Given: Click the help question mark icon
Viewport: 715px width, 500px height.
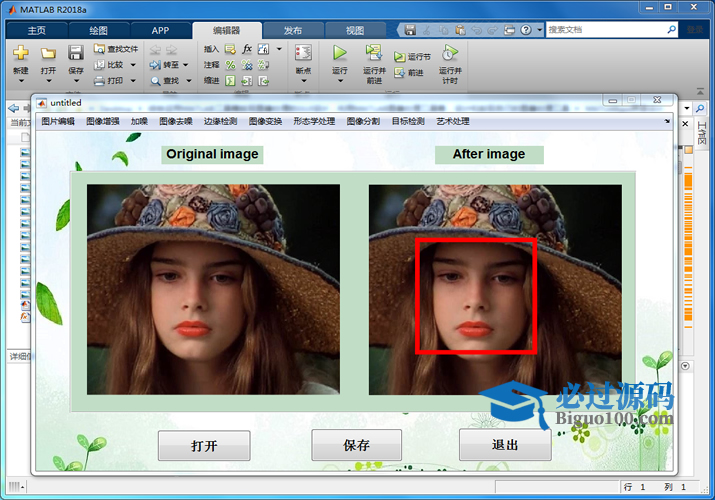Looking at the screenshot, I should 526,30.
